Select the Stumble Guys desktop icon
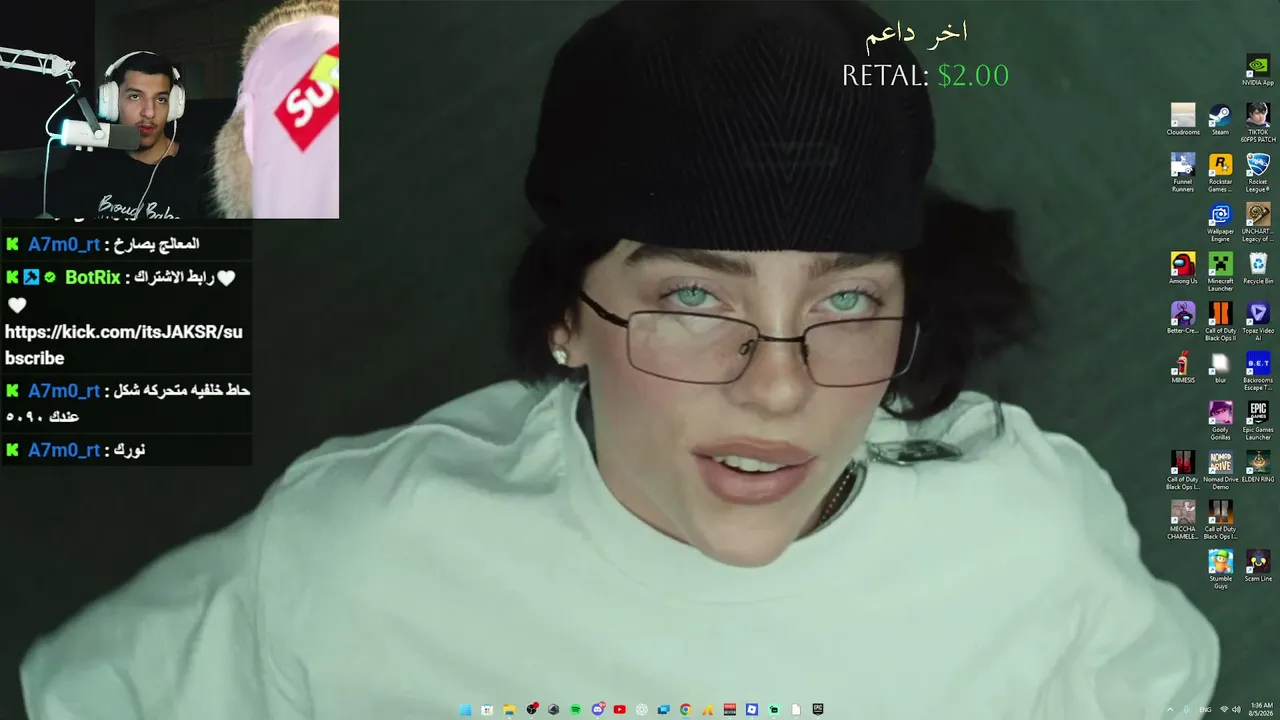The width and height of the screenshot is (1280, 720). point(1220,568)
